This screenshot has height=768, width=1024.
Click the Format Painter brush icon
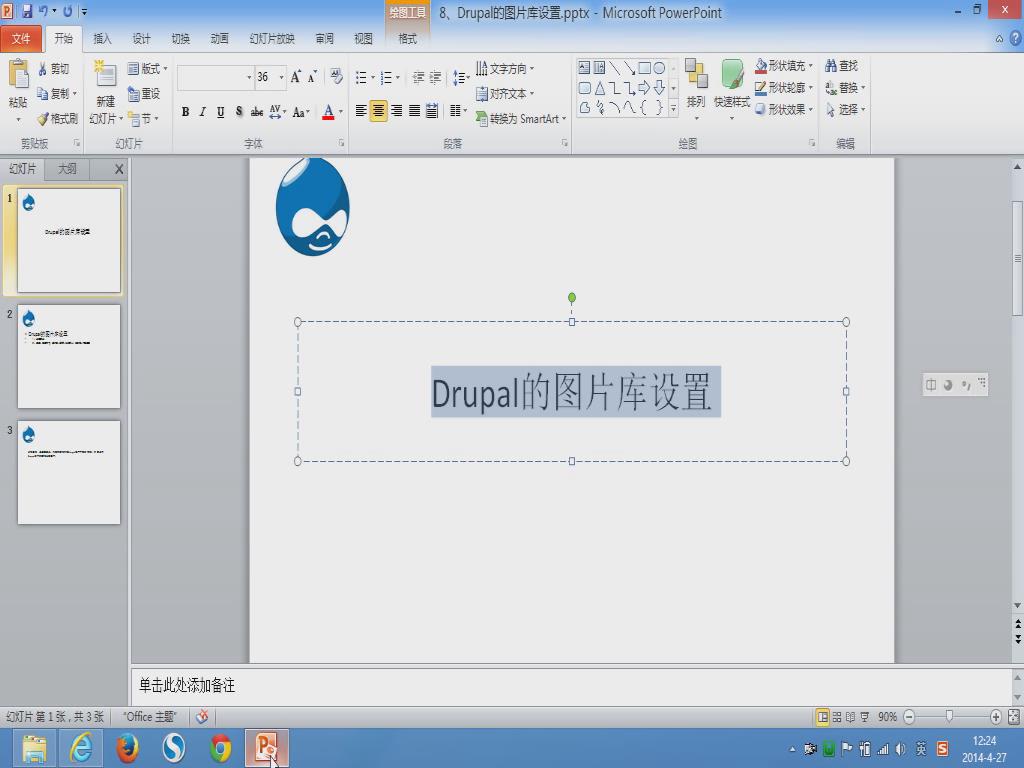[x=43, y=119]
